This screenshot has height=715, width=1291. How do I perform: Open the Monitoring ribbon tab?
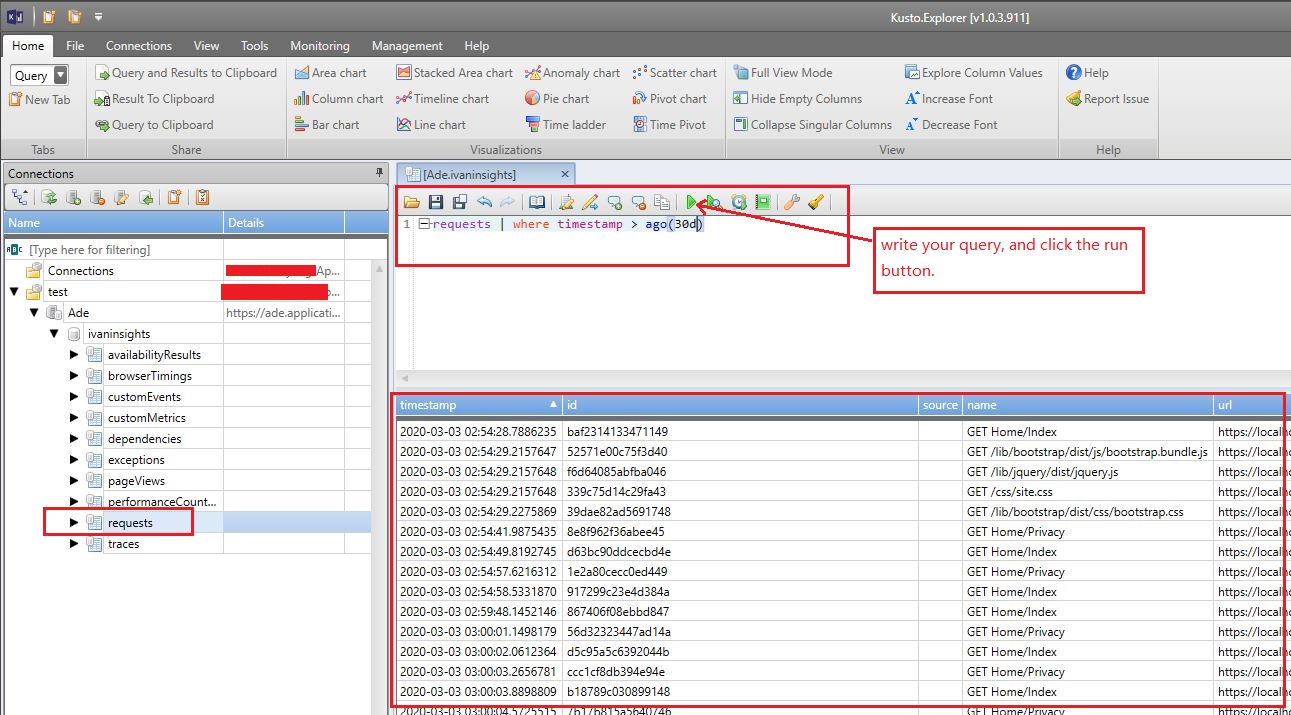tap(320, 46)
